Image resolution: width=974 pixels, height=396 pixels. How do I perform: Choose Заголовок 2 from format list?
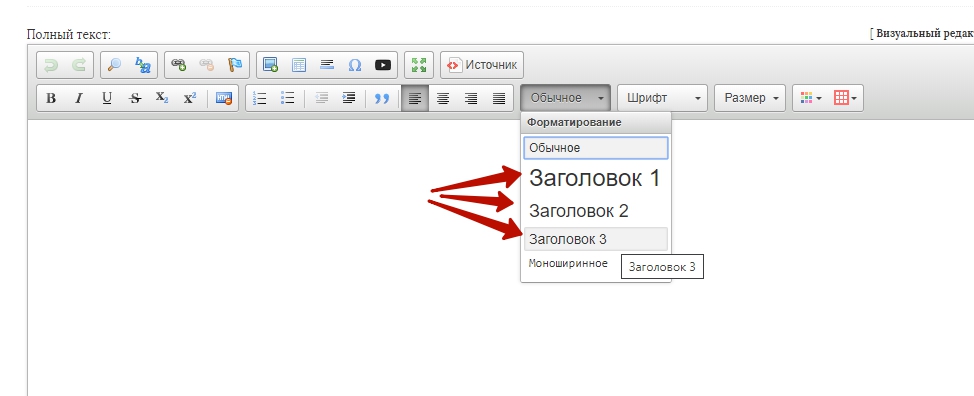[596, 211]
